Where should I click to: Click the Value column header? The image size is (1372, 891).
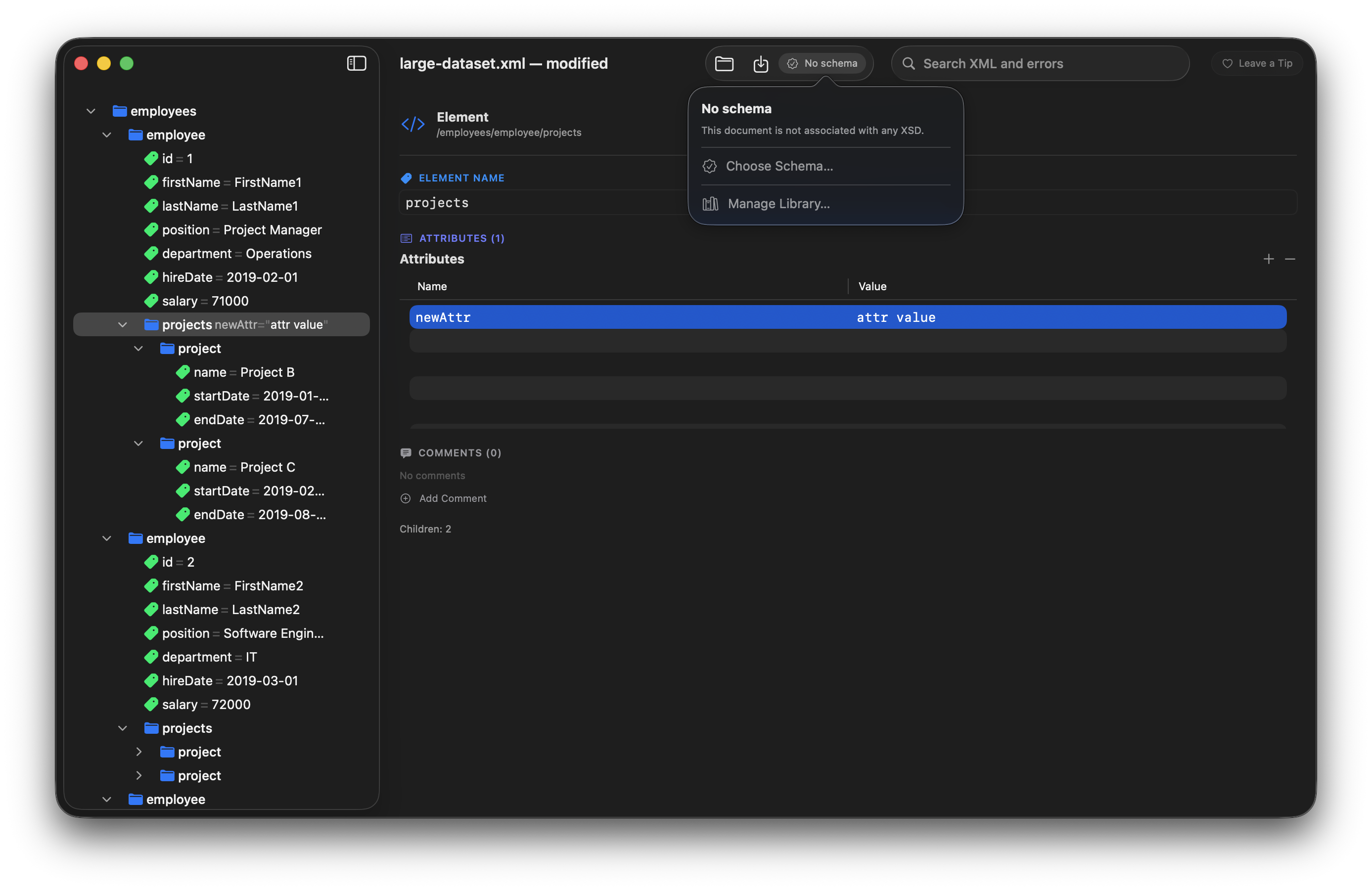pos(872,286)
